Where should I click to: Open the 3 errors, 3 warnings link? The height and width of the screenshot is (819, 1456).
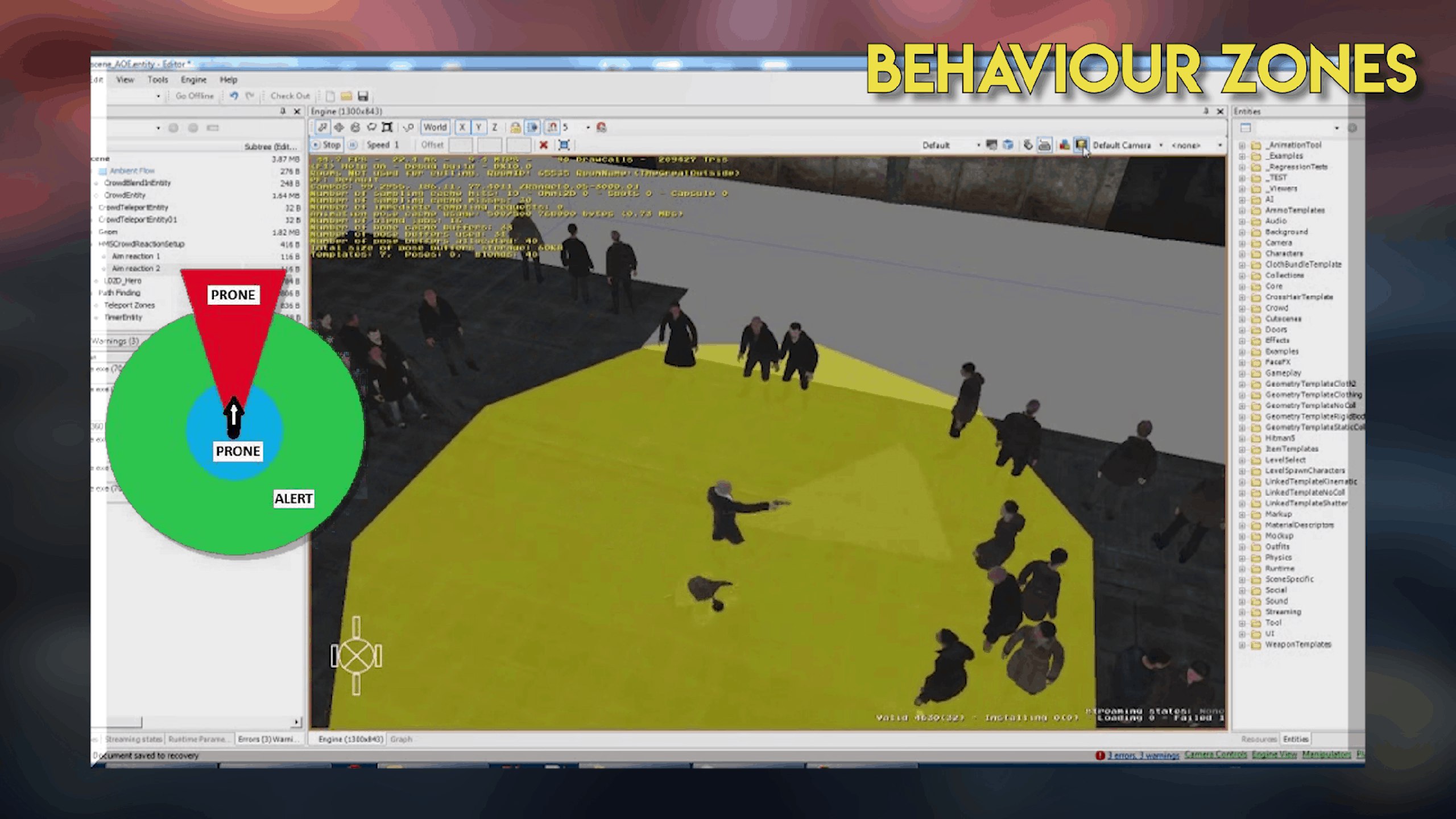tap(1143, 755)
